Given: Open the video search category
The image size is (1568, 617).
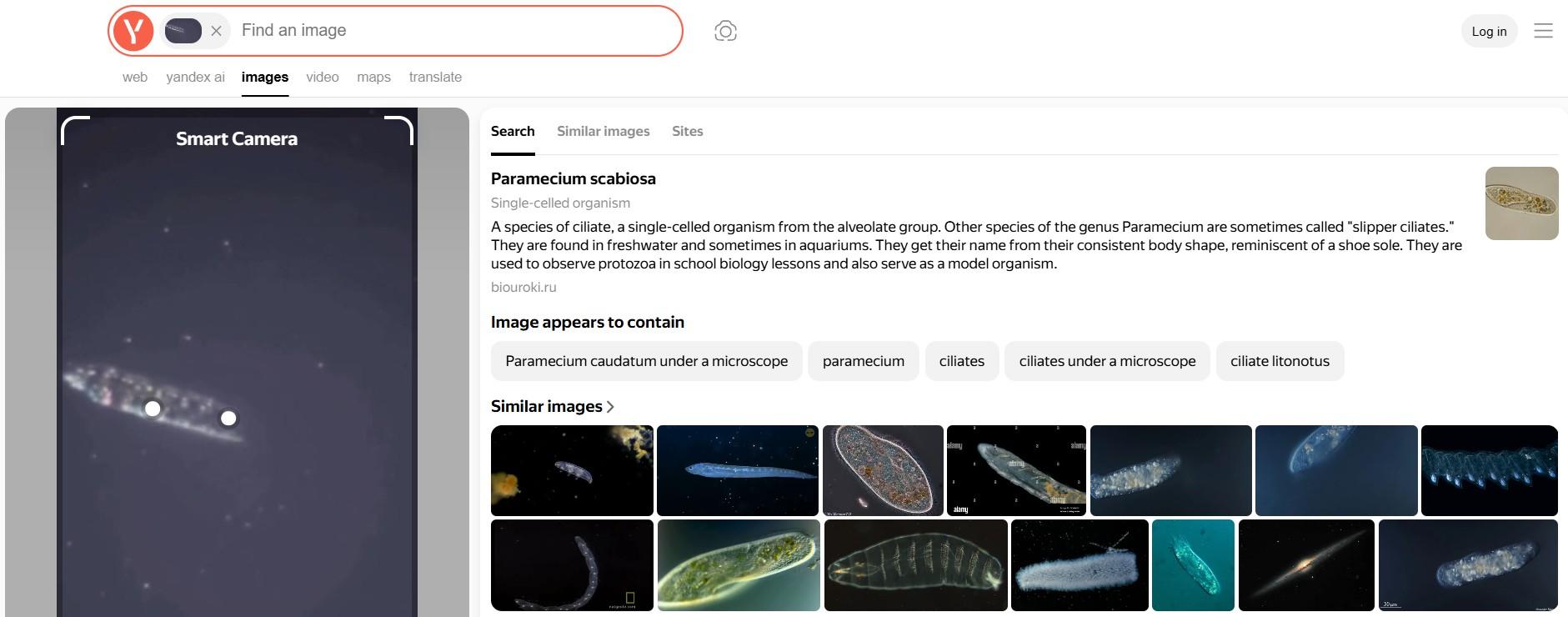Looking at the screenshot, I should 322,77.
